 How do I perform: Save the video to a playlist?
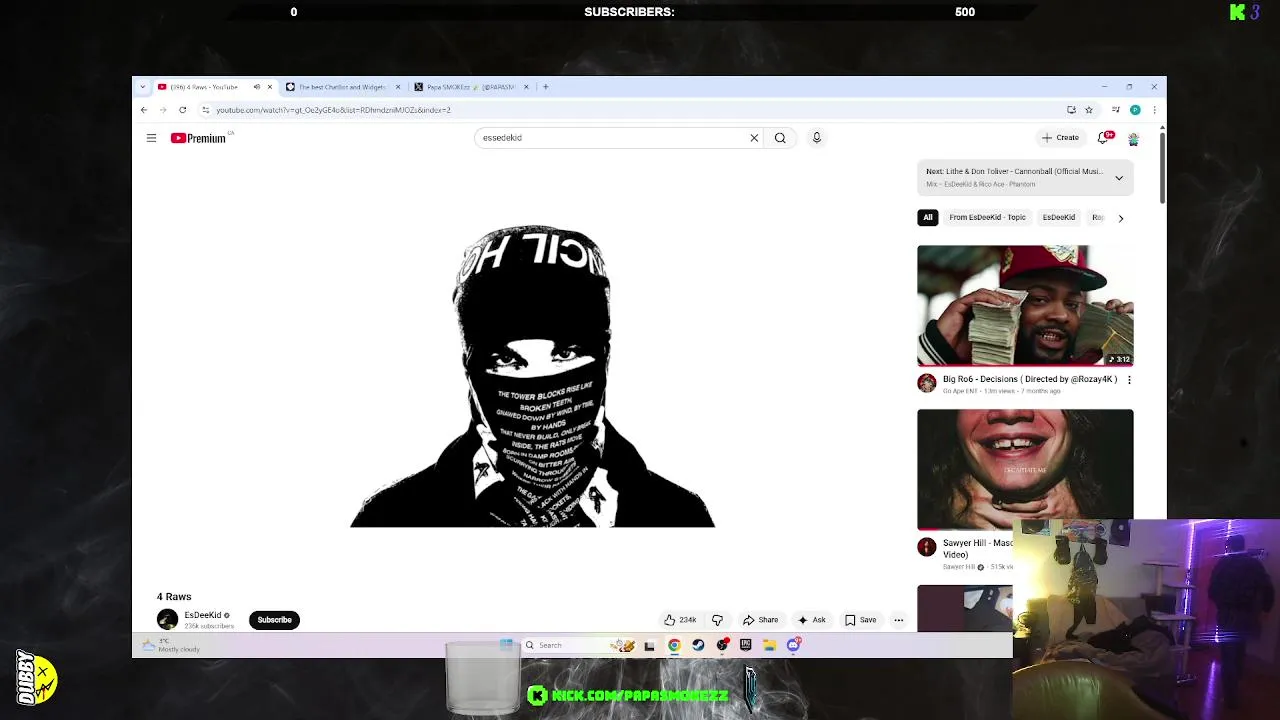click(x=860, y=620)
